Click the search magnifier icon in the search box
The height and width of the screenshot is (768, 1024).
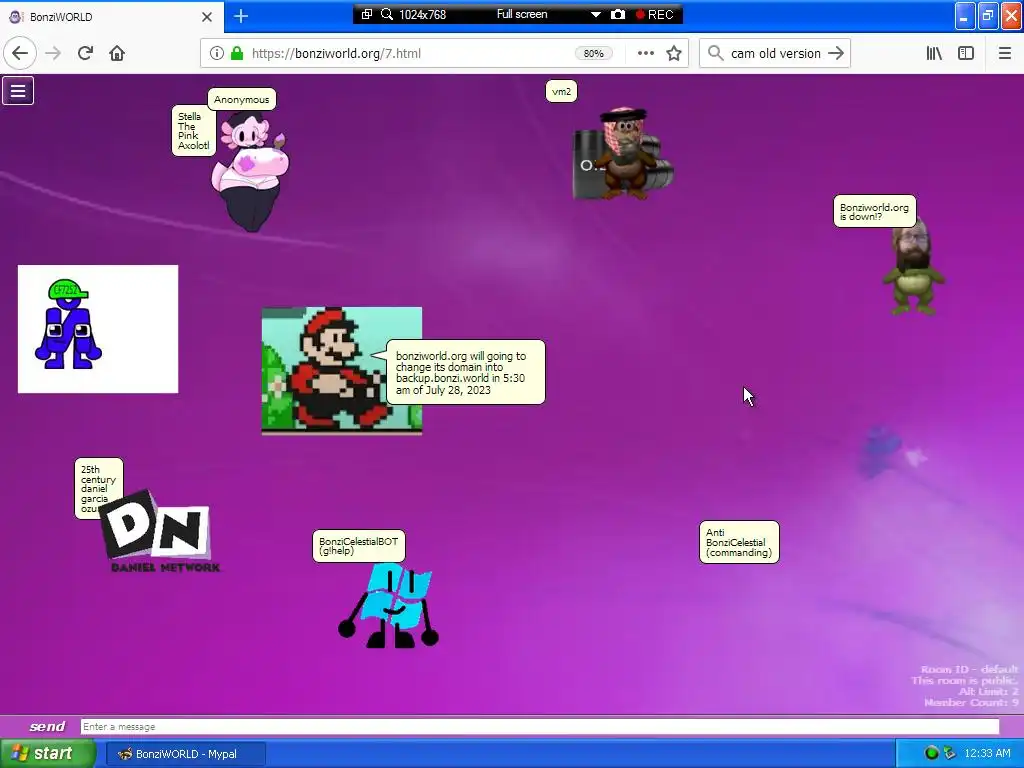point(715,54)
